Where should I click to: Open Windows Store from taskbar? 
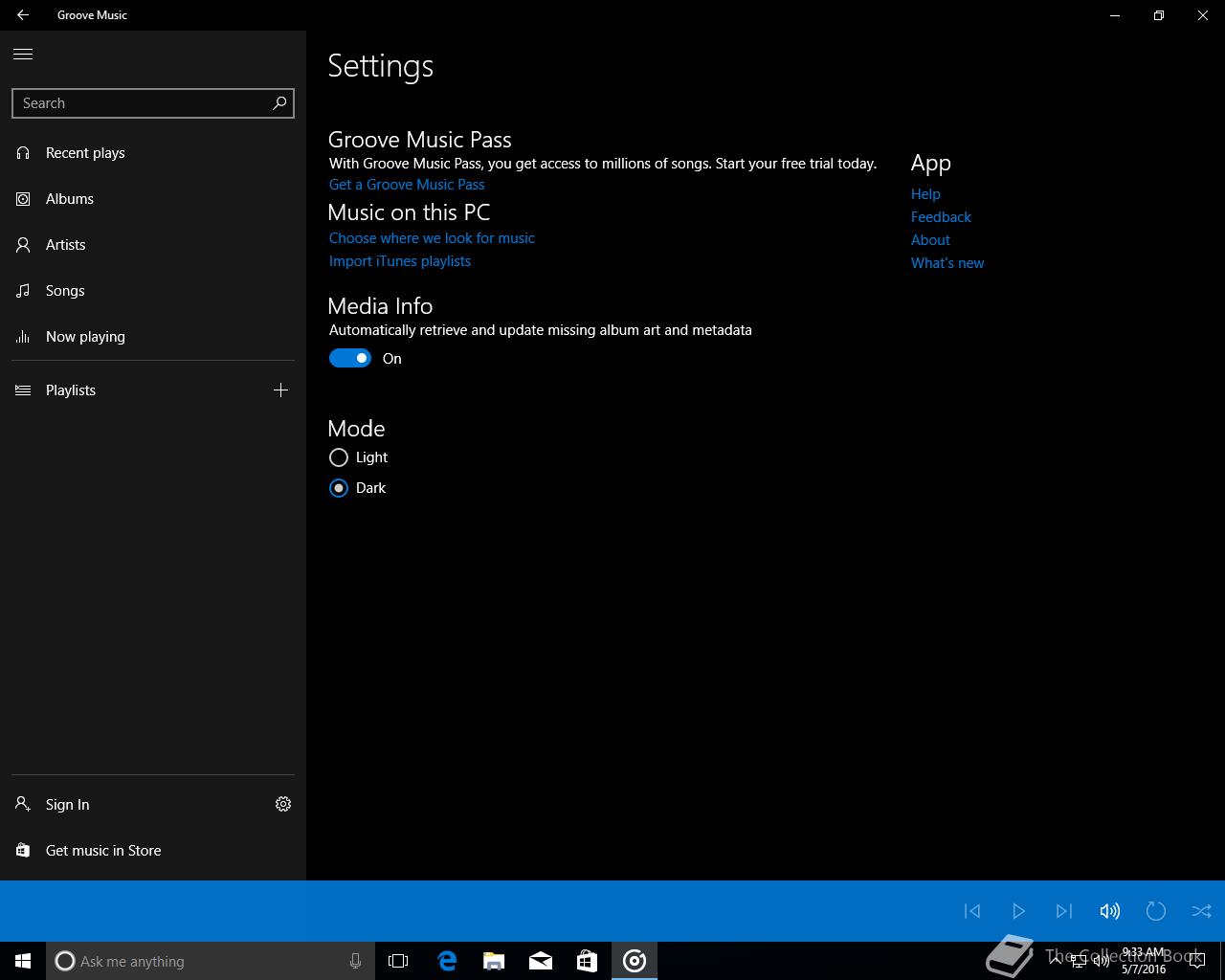click(x=587, y=961)
